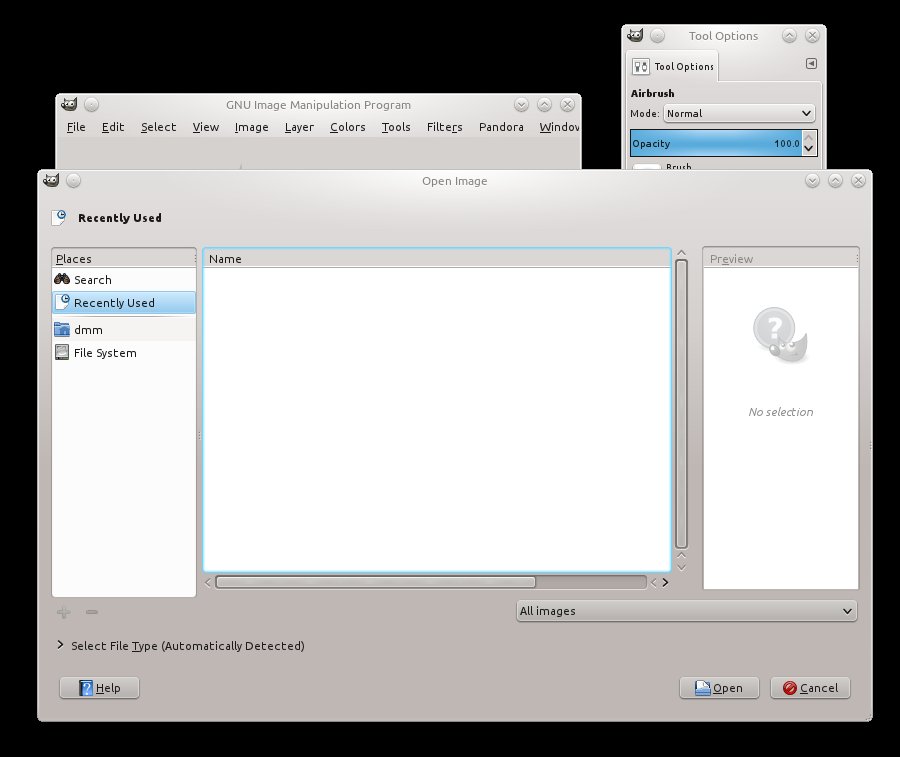Screen dimensions: 900x757
Task: Increase Opacity with the up stepper arrow
Action: click(x=809, y=138)
